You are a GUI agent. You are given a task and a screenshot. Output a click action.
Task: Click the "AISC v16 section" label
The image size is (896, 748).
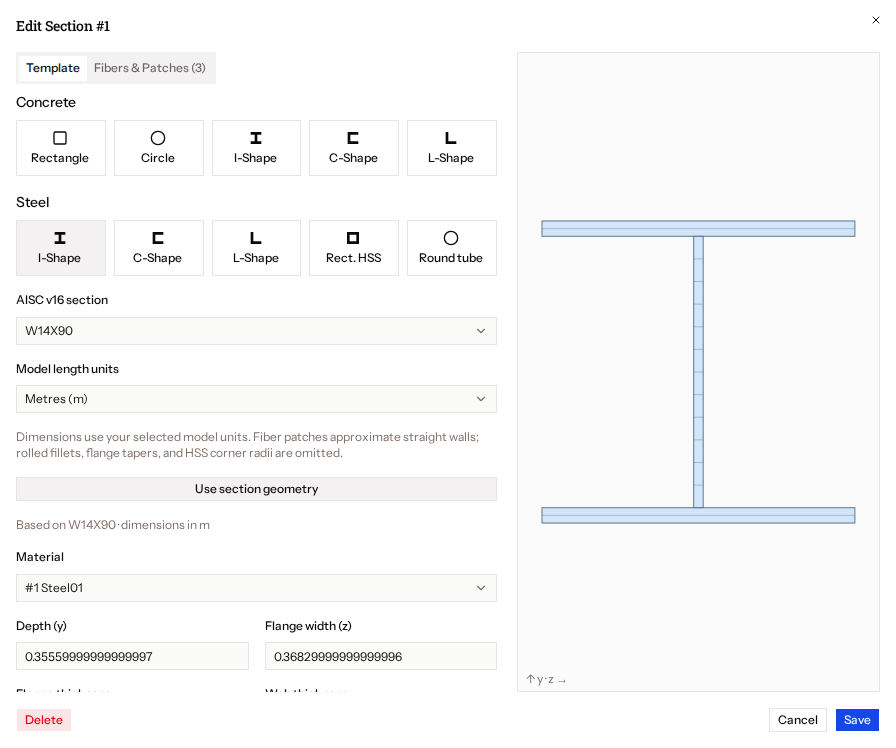click(x=62, y=300)
